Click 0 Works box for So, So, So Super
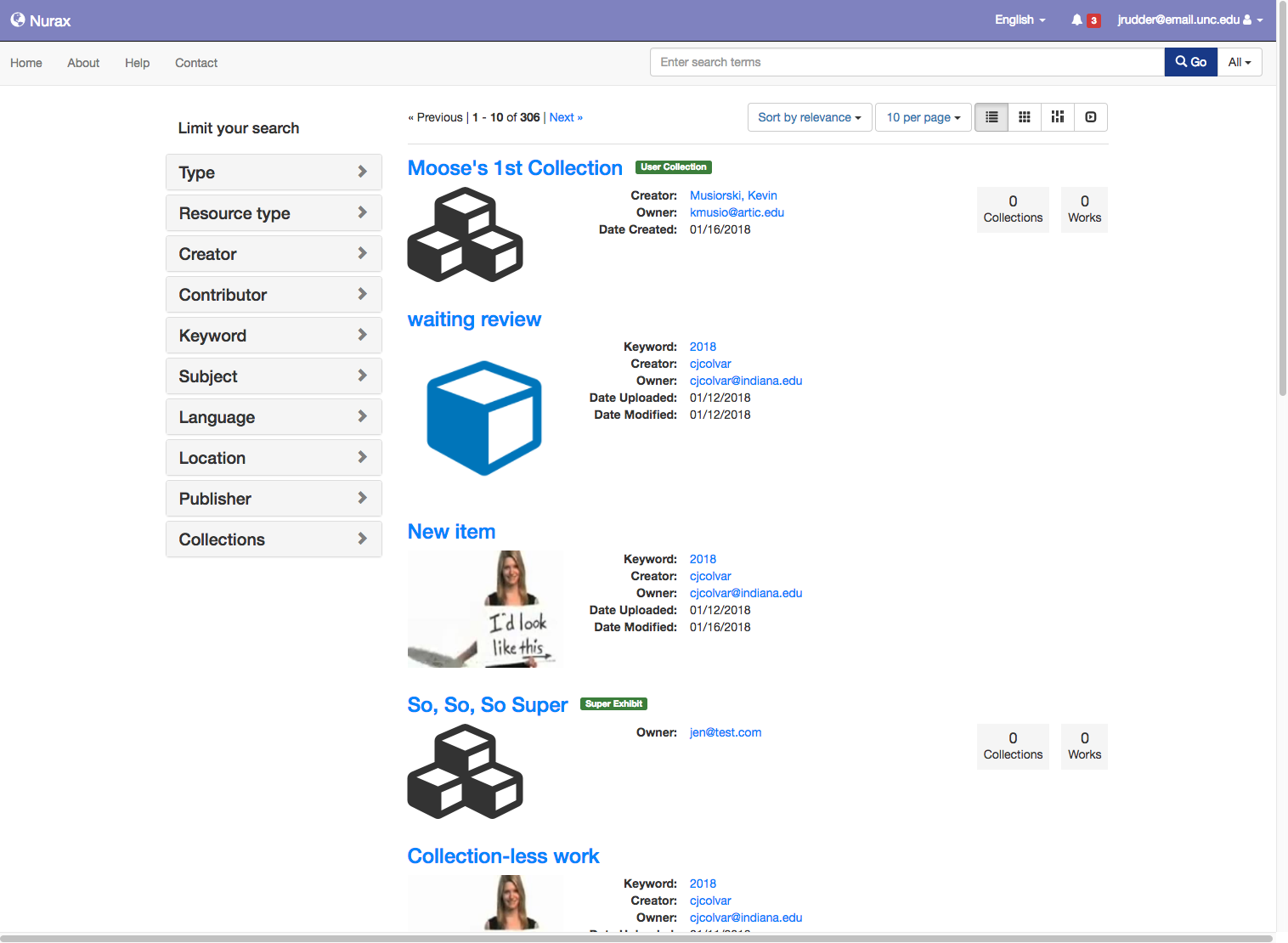This screenshot has width=1288, height=943. click(1084, 746)
